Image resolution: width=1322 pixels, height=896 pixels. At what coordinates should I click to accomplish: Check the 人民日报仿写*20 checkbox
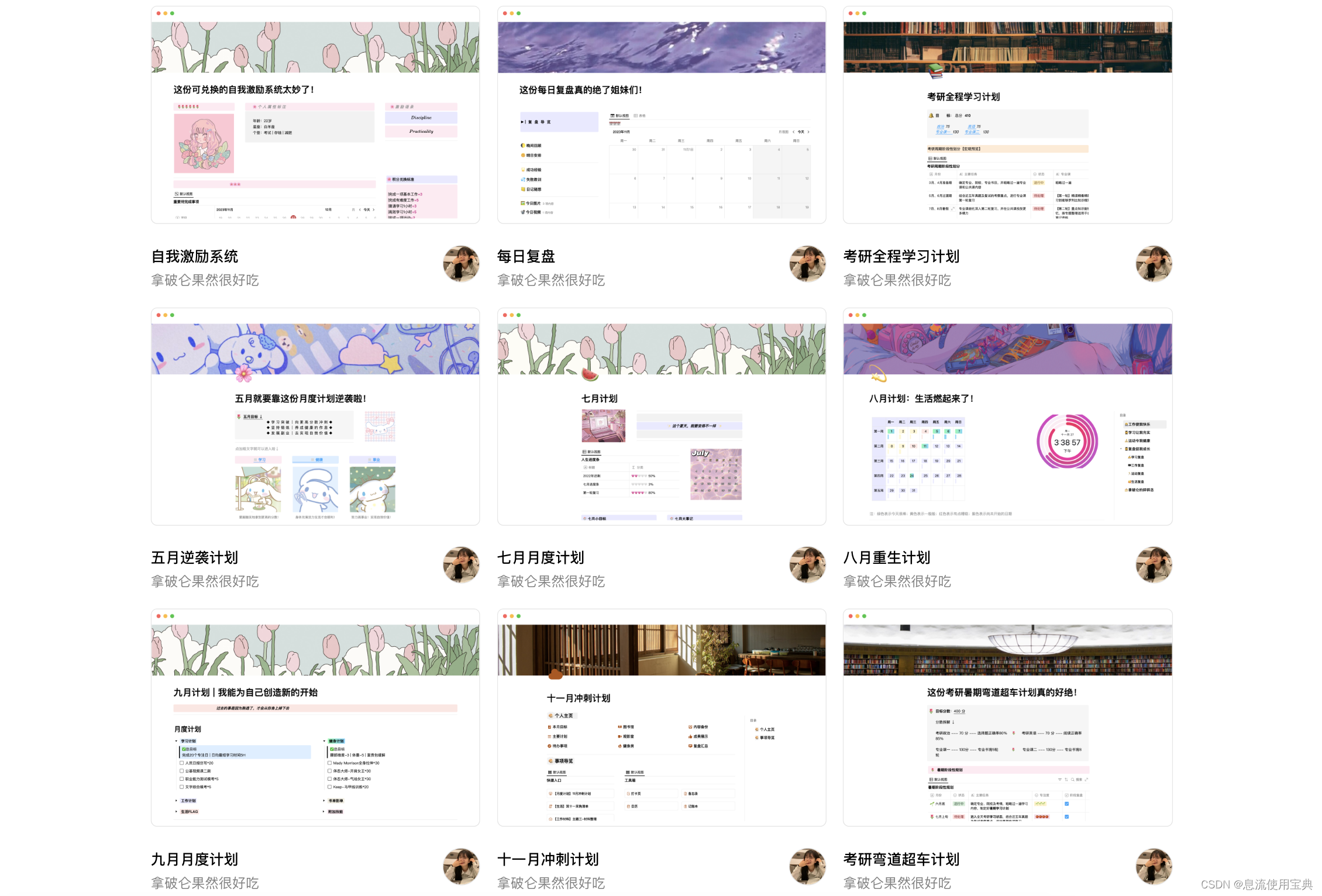tap(182, 763)
